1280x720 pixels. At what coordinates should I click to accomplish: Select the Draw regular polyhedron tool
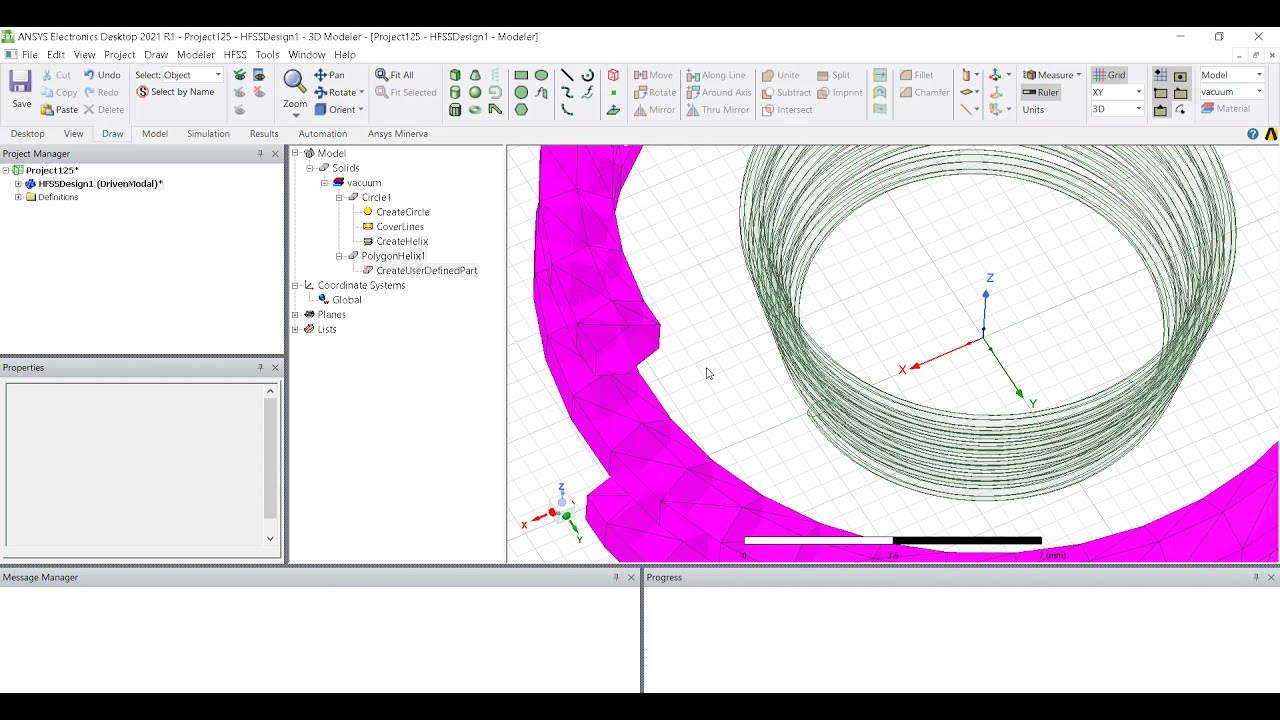point(455,110)
